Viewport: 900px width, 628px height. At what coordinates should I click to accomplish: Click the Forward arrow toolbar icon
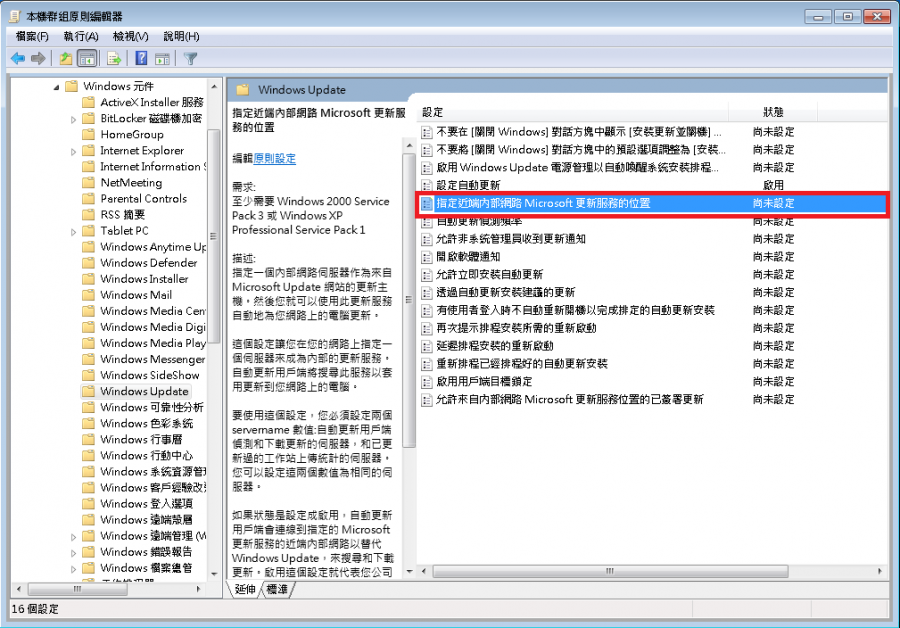point(38,58)
